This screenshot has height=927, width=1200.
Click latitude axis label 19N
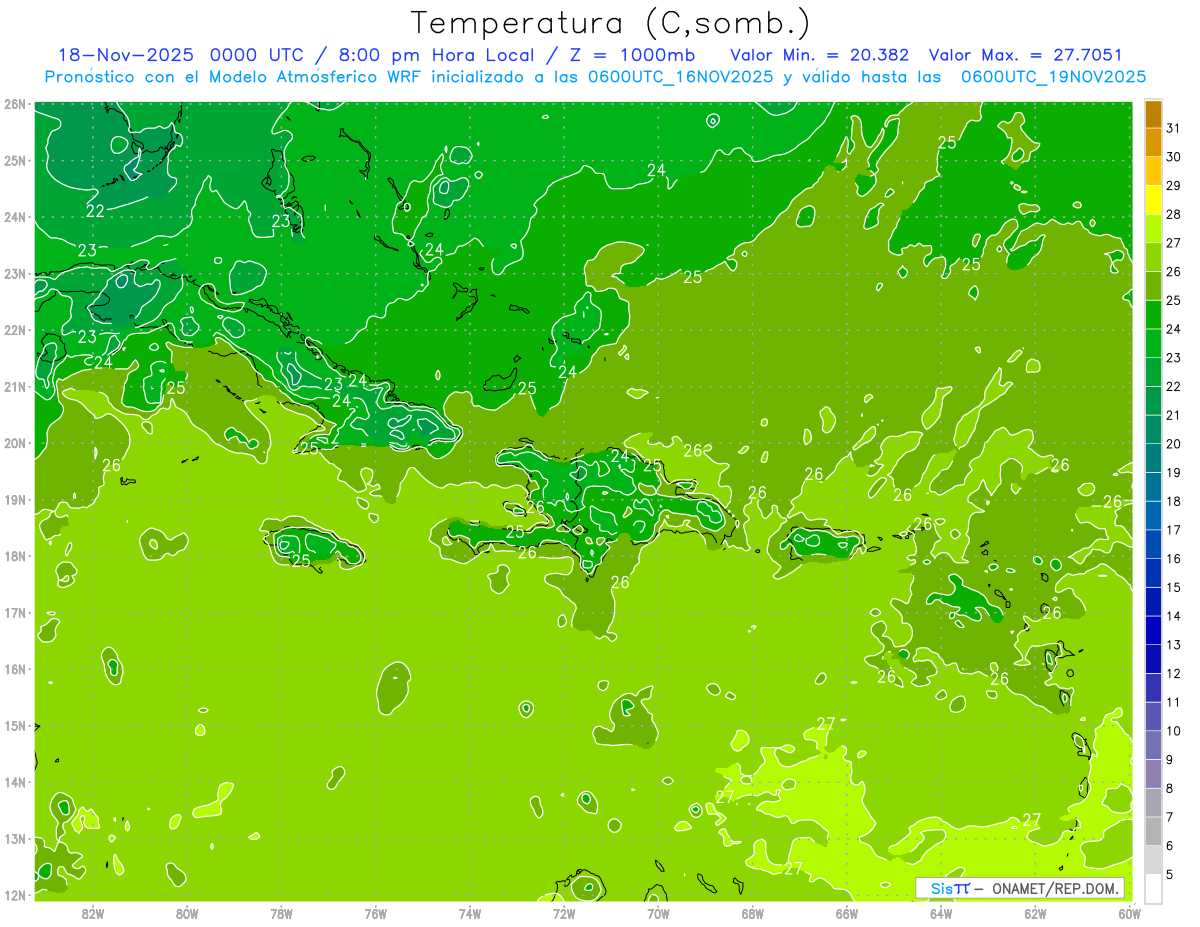tap(14, 500)
